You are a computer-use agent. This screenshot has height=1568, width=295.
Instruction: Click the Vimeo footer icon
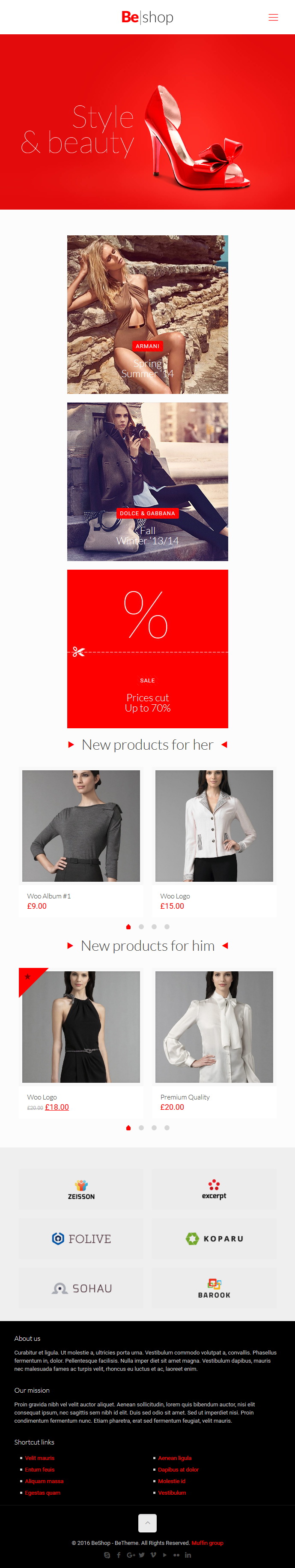click(x=153, y=1555)
